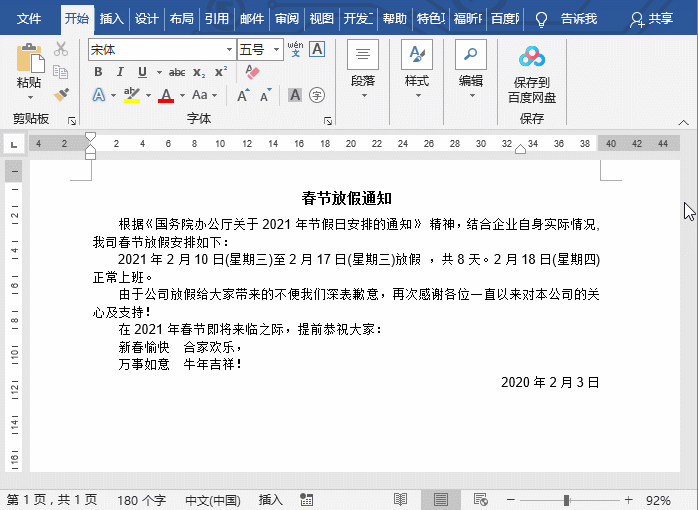This screenshot has height=510, width=698.
Task: Click the Tell Me lightbulb icon
Action: pos(541,19)
